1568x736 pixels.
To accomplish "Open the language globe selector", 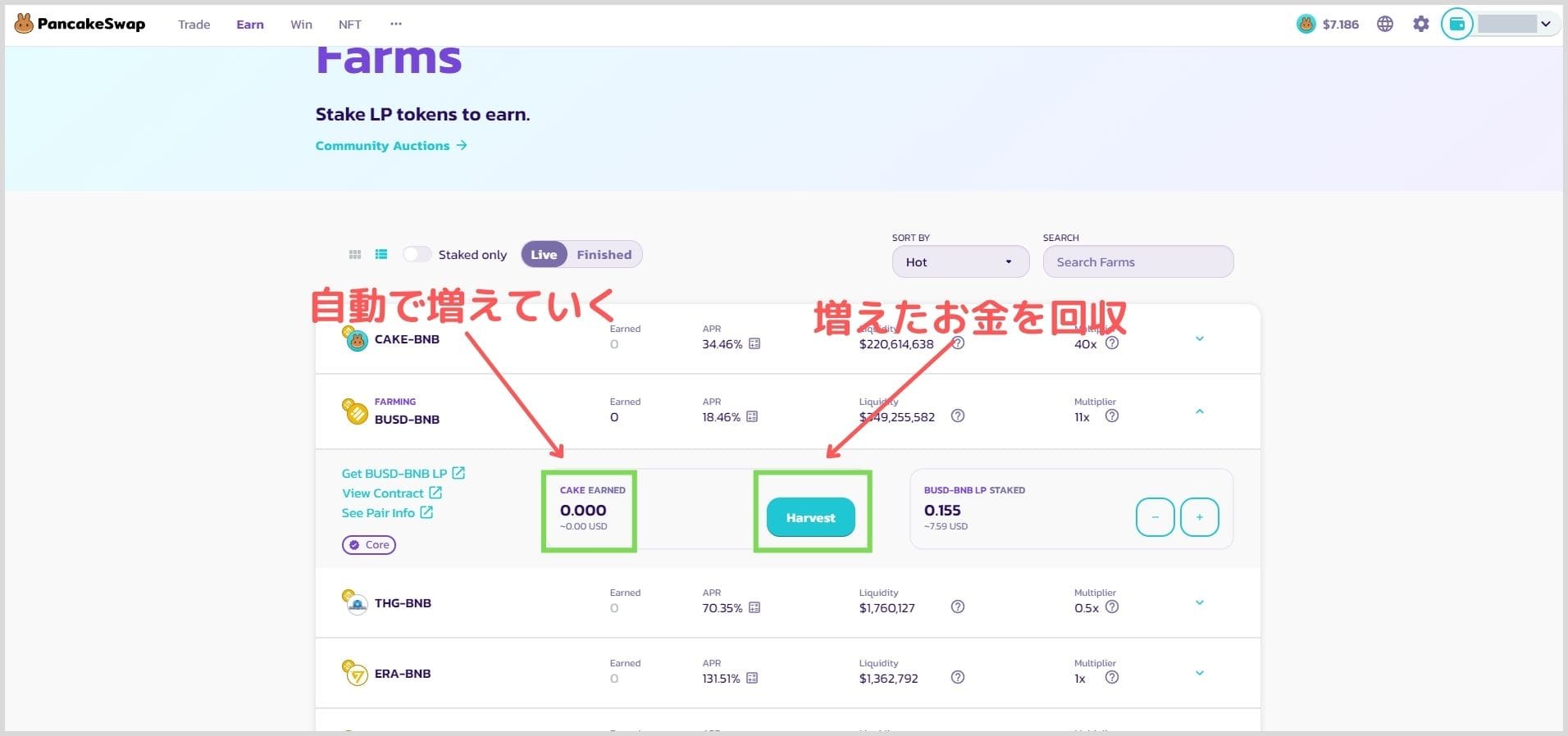I will 1385,24.
